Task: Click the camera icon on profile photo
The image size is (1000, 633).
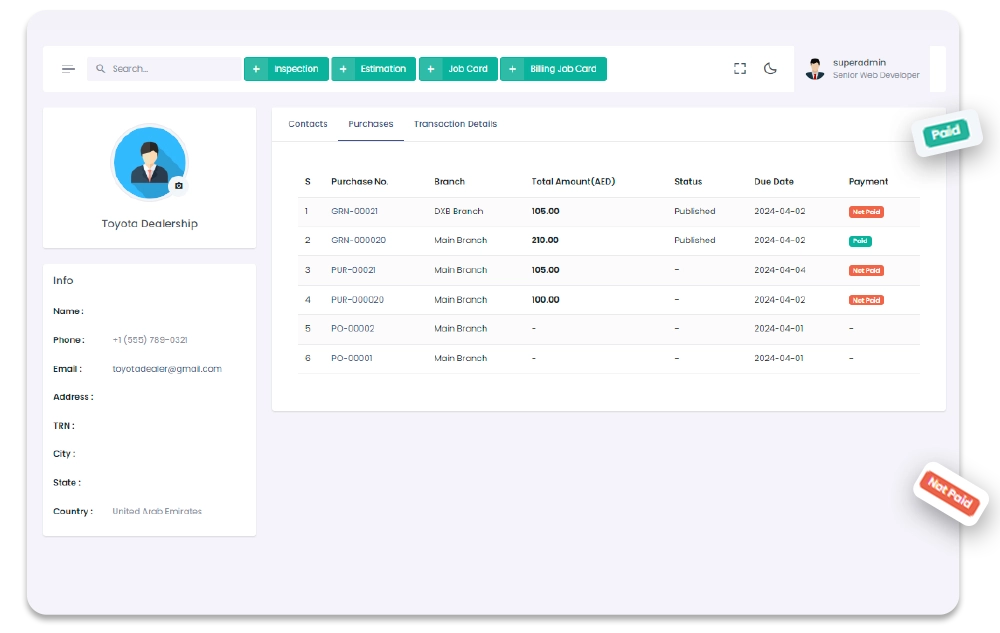Action: click(x=178, y=186)
